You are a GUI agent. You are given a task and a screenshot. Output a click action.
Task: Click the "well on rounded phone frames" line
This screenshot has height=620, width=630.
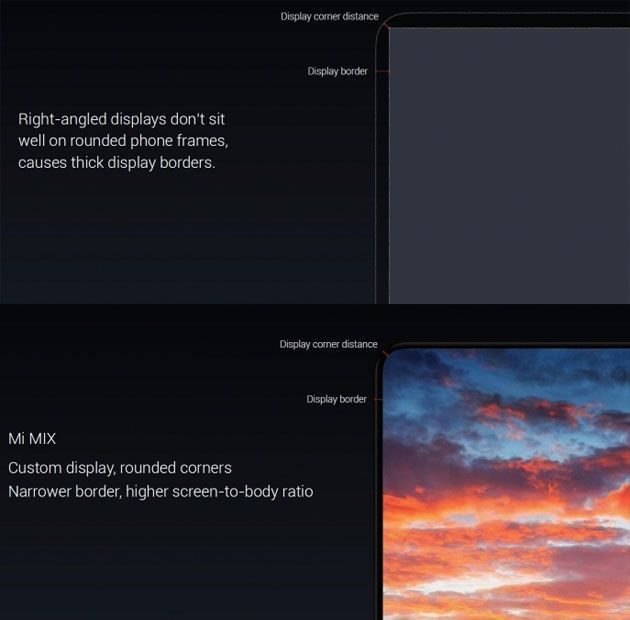(122, 140)
